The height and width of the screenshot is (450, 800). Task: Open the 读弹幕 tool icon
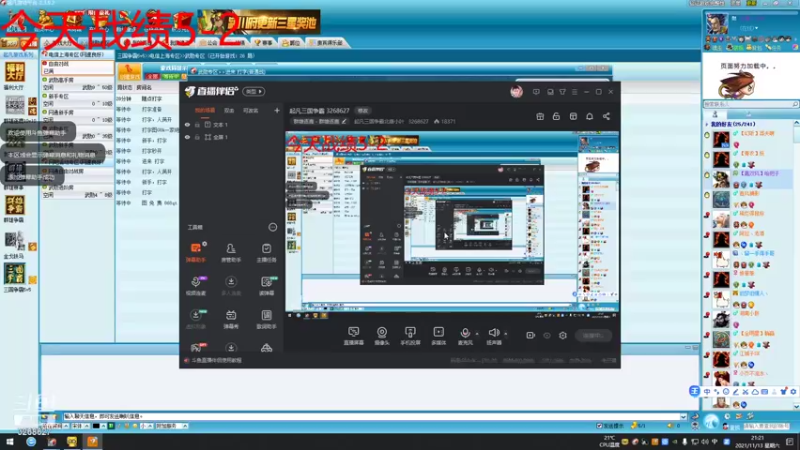click(x=266, y=286)
